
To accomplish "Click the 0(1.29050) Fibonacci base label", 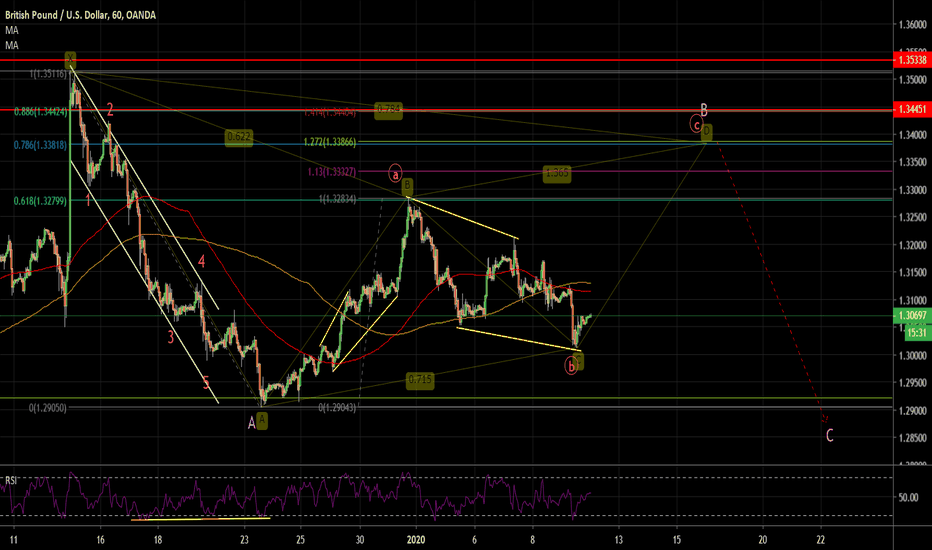I will pyautogui.click(x=48, y=408).
